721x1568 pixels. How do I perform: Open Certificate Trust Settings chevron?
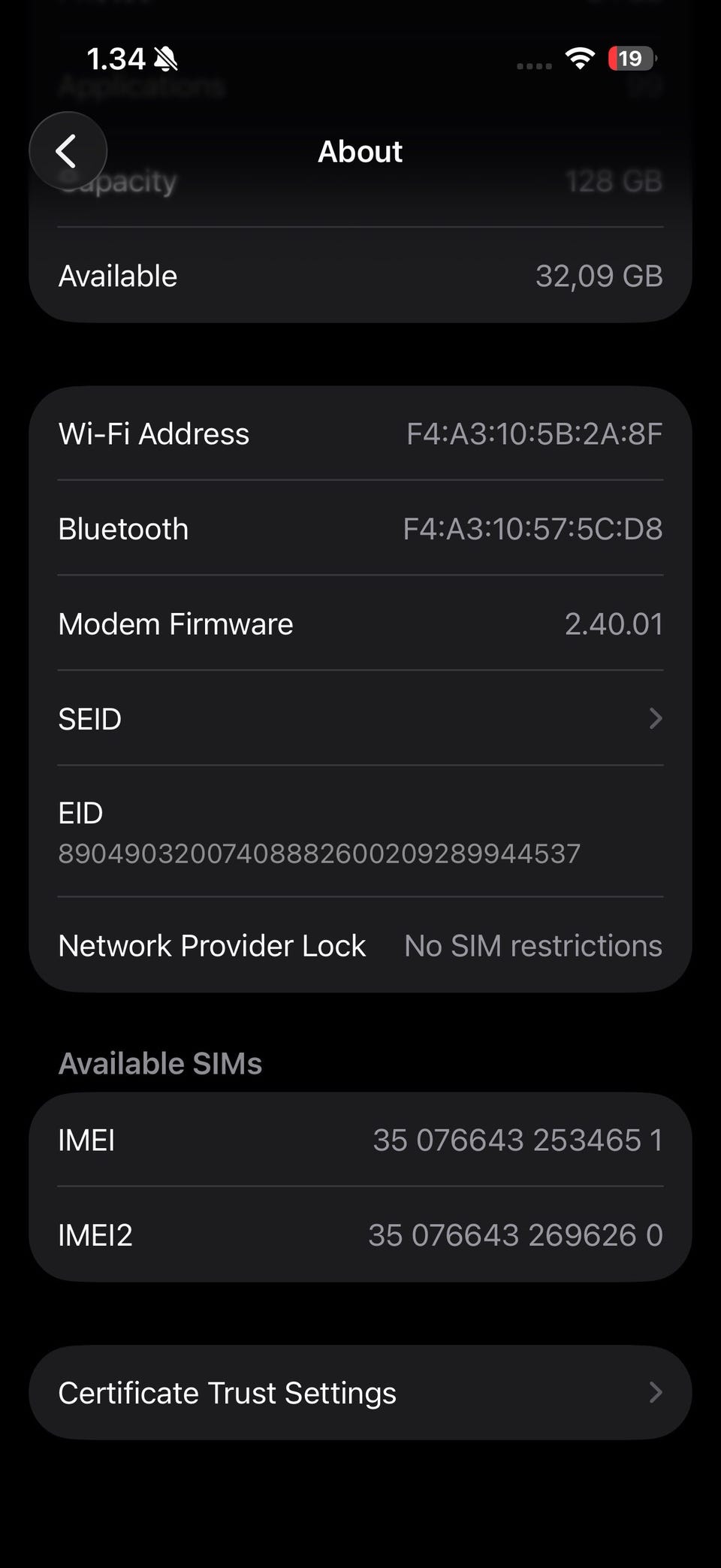click(655, 1393)
